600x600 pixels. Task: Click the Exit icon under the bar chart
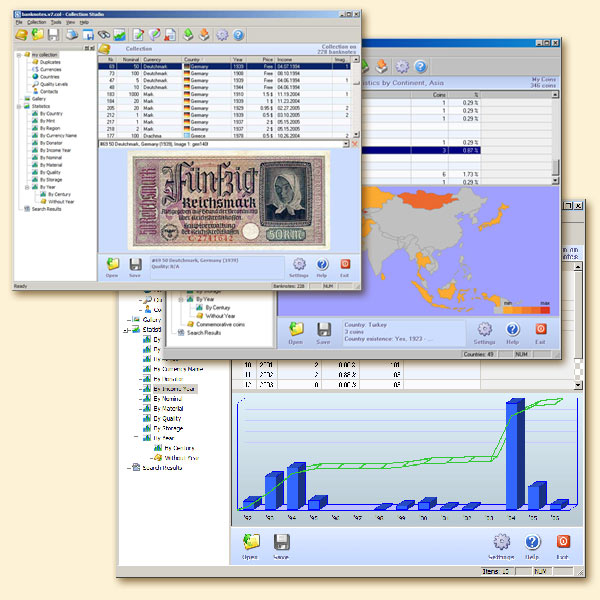pos(563,541)
